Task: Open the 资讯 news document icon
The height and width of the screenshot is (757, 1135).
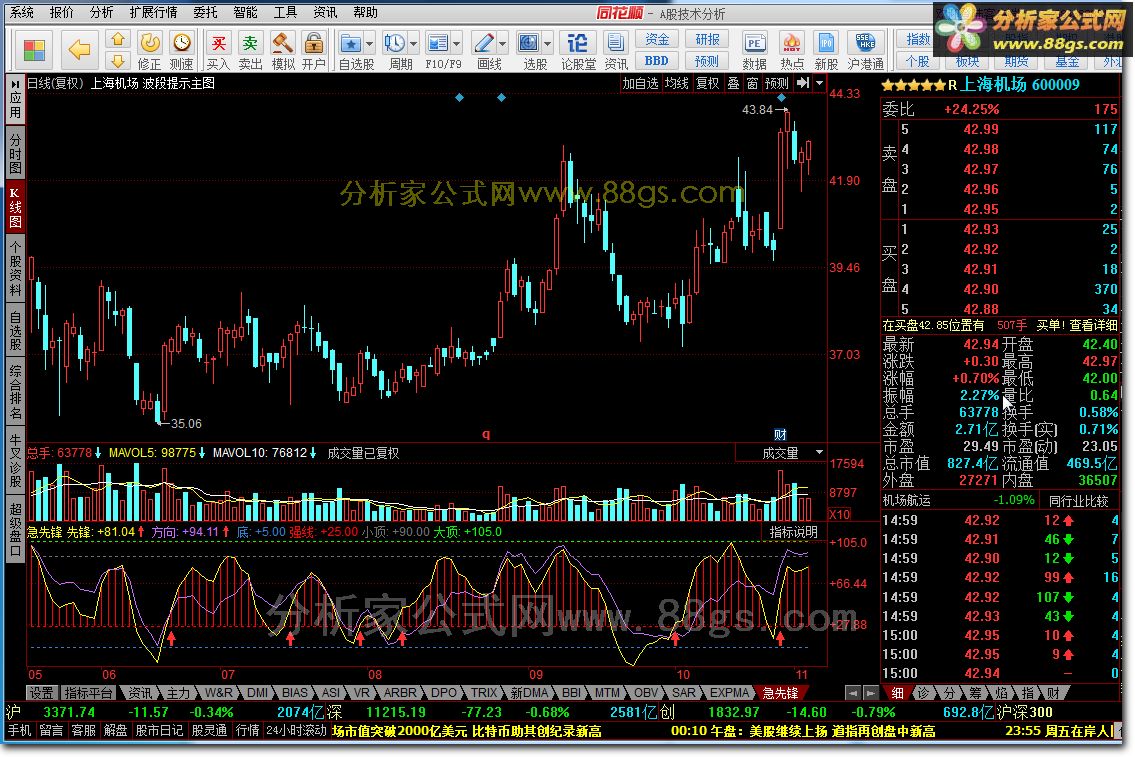Action: 616,51
